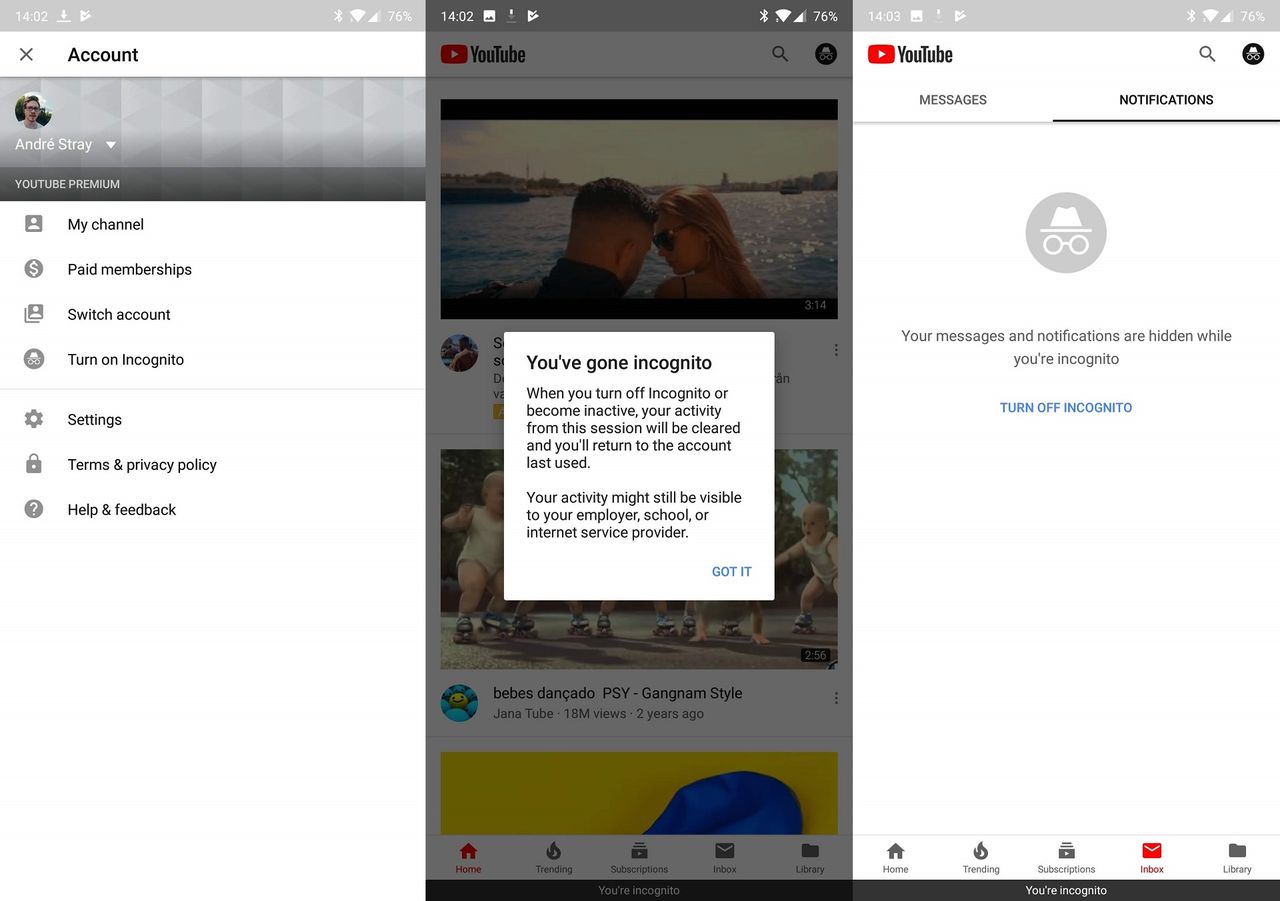Tap the first video's channel avatar
The width and height of the screenshot is (1280, 901).
click(x=459, y=353)
